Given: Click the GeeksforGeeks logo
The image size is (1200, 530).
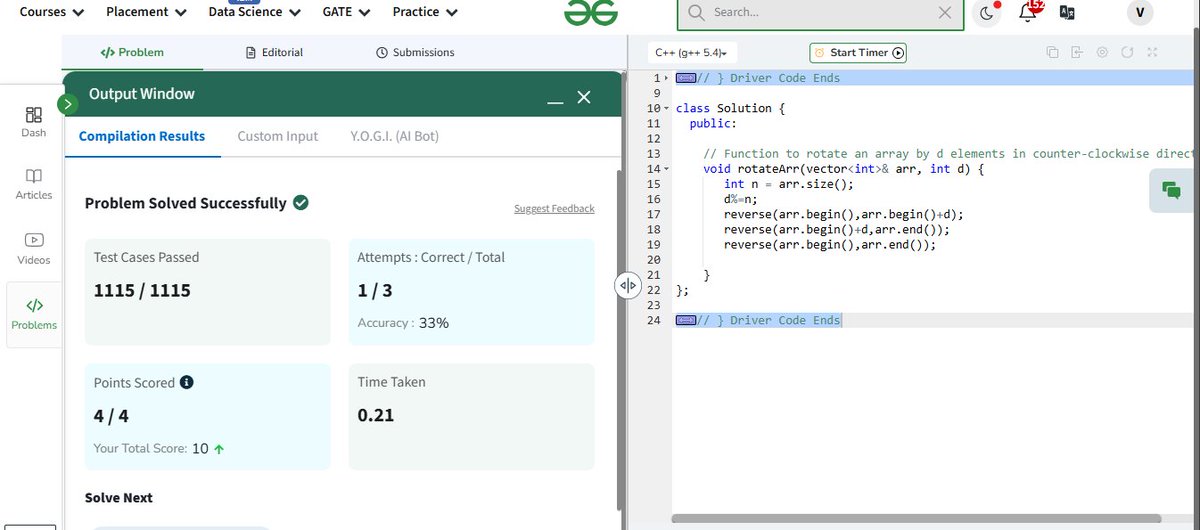Looking at the screenshot, I should pos(590,12).
